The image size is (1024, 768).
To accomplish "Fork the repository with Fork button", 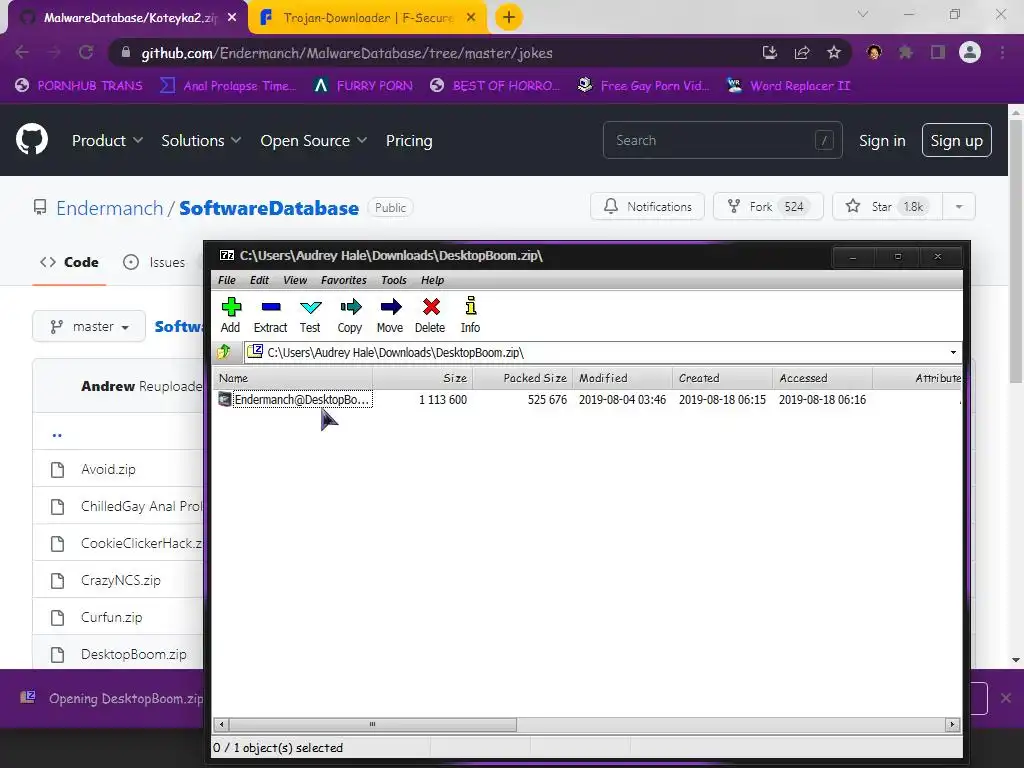I will coord(768,206).
